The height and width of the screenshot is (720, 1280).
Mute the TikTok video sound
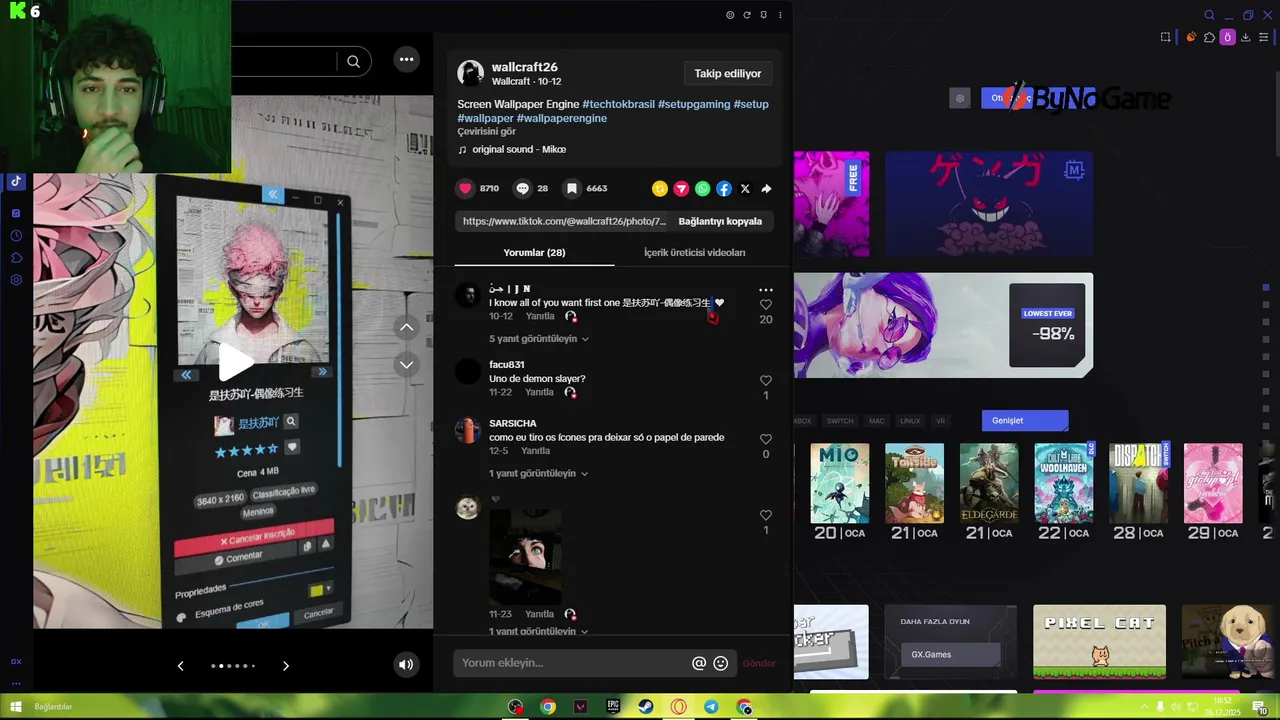[405, 664]
